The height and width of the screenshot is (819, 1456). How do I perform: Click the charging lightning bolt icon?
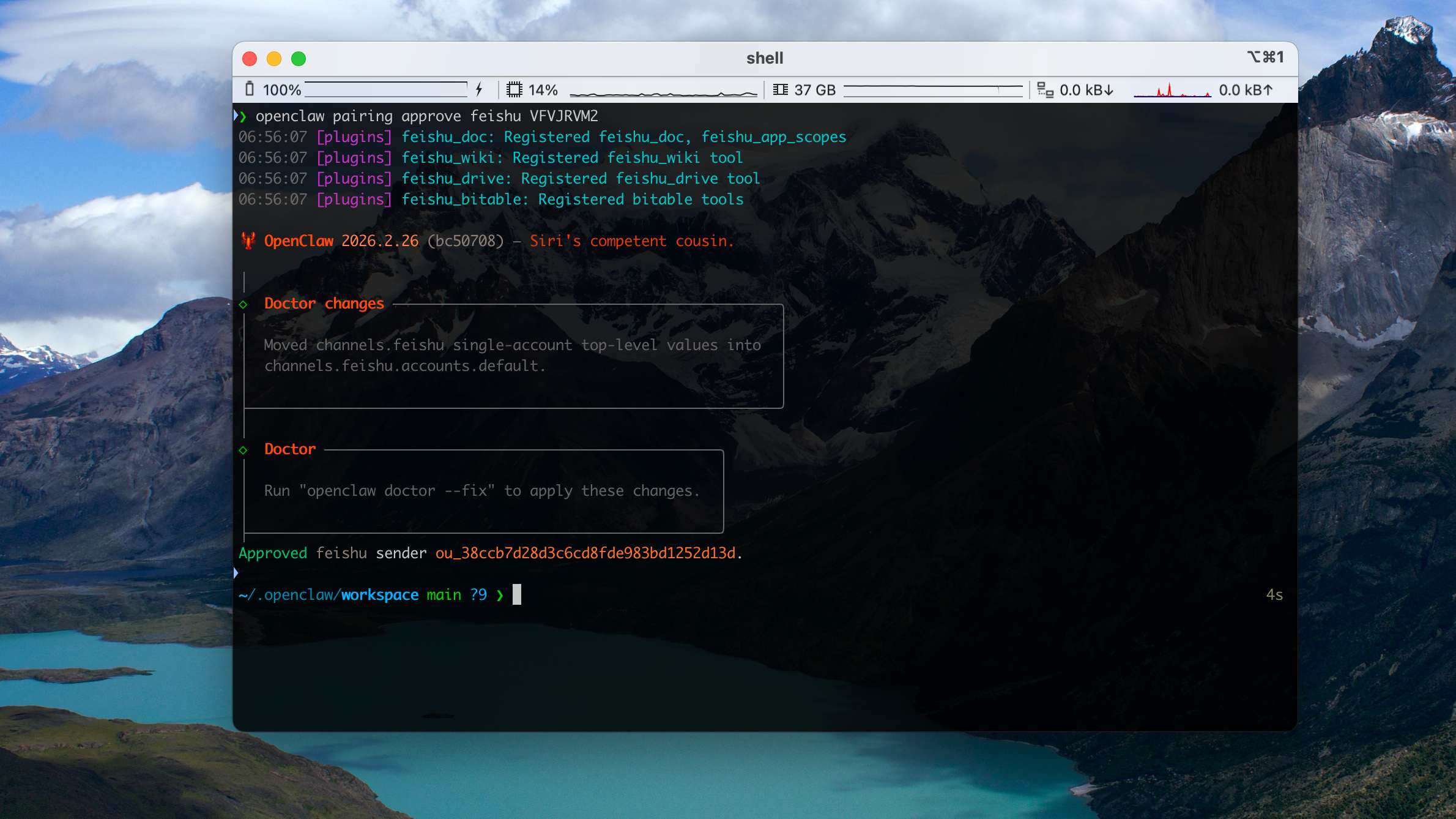pos(479,89)
